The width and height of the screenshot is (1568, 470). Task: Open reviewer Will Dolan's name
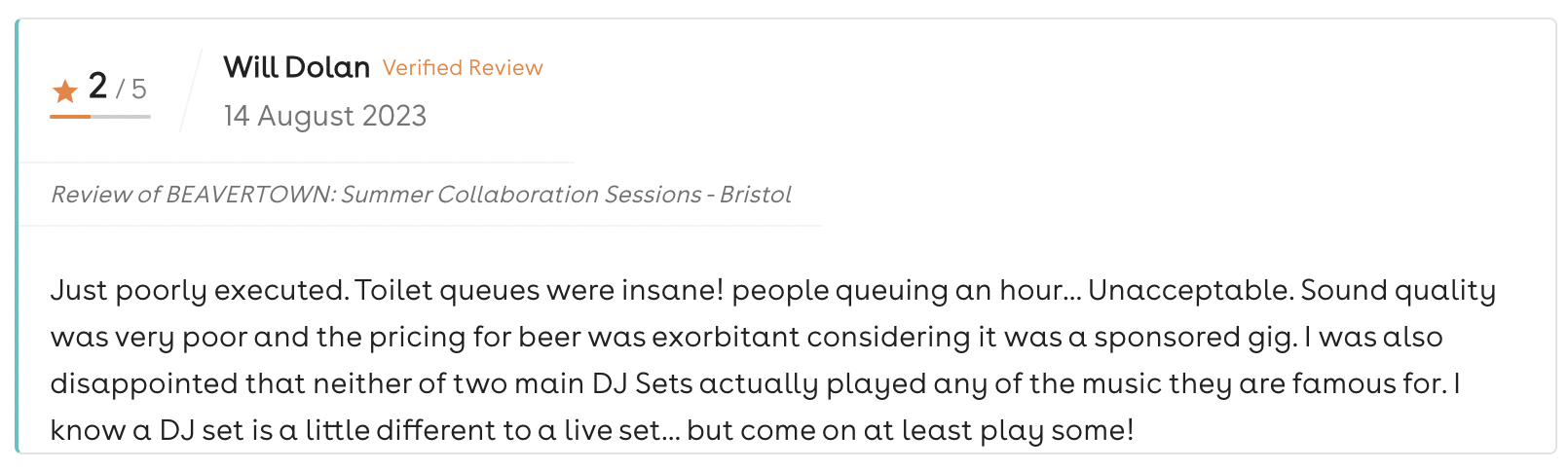[x=296, y=67]
